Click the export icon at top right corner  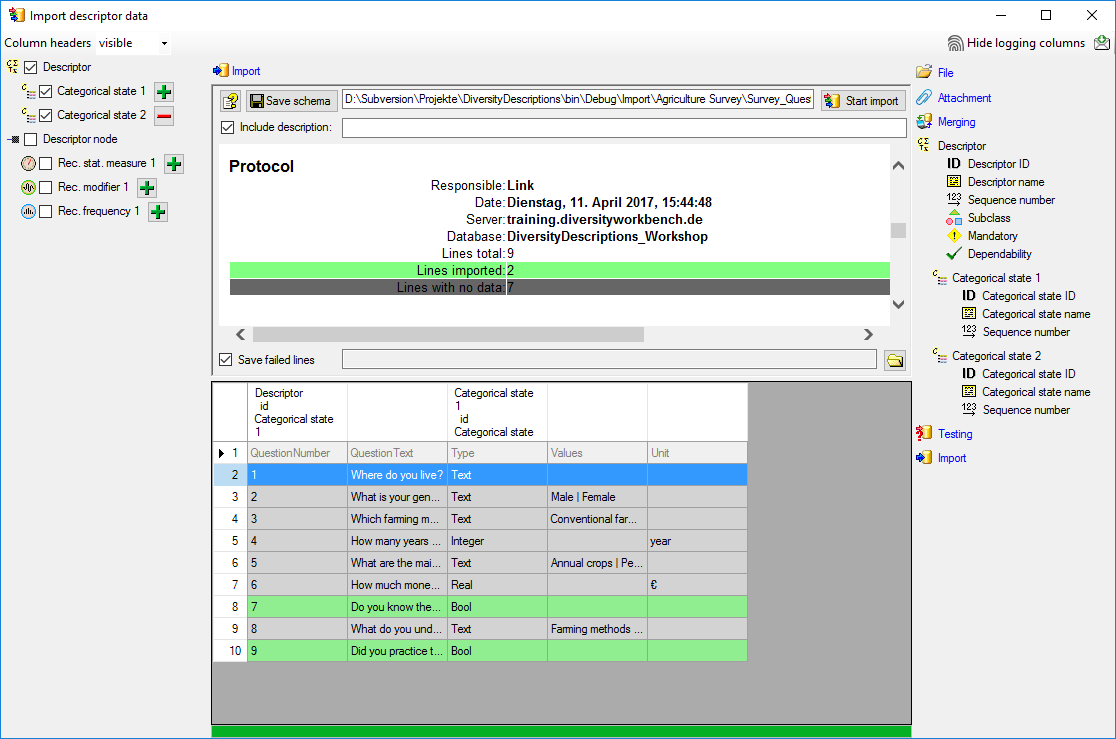tap(1101, 43)
